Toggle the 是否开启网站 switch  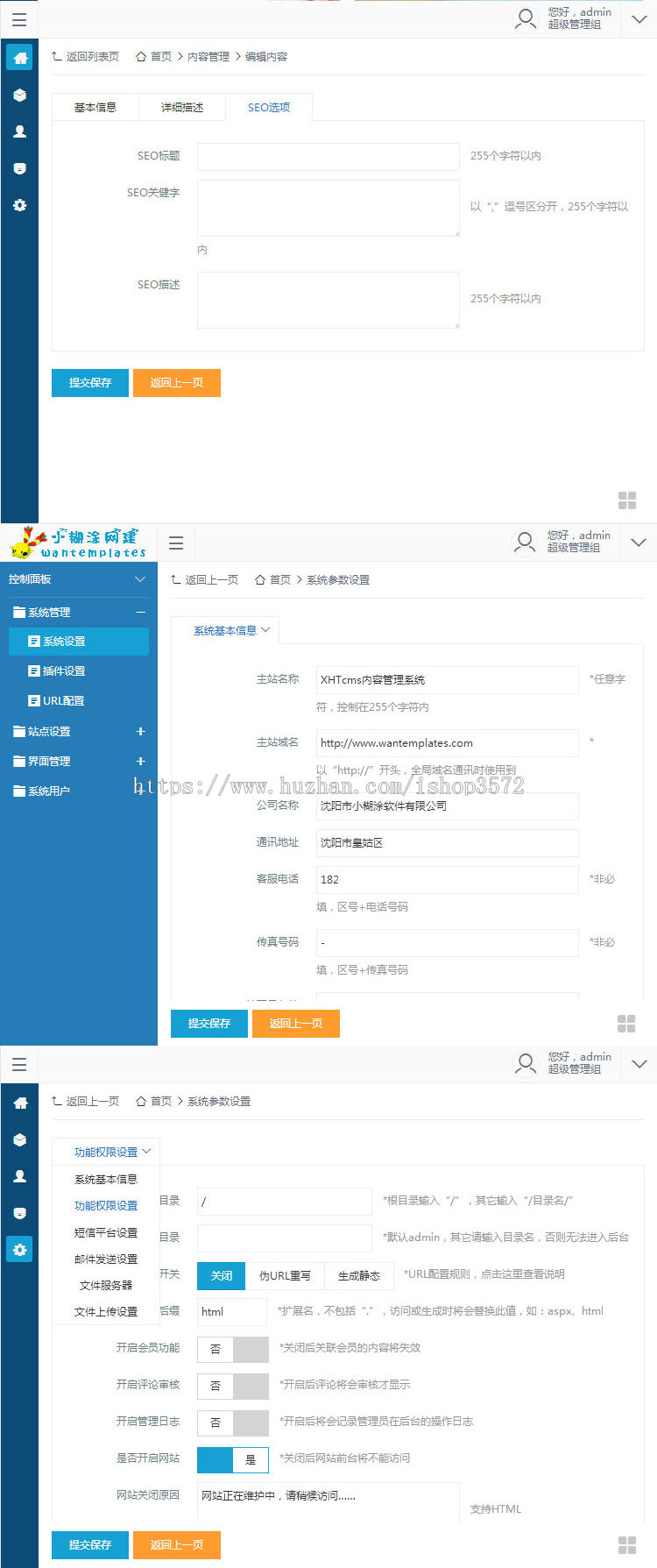[x=233, y=1458]
